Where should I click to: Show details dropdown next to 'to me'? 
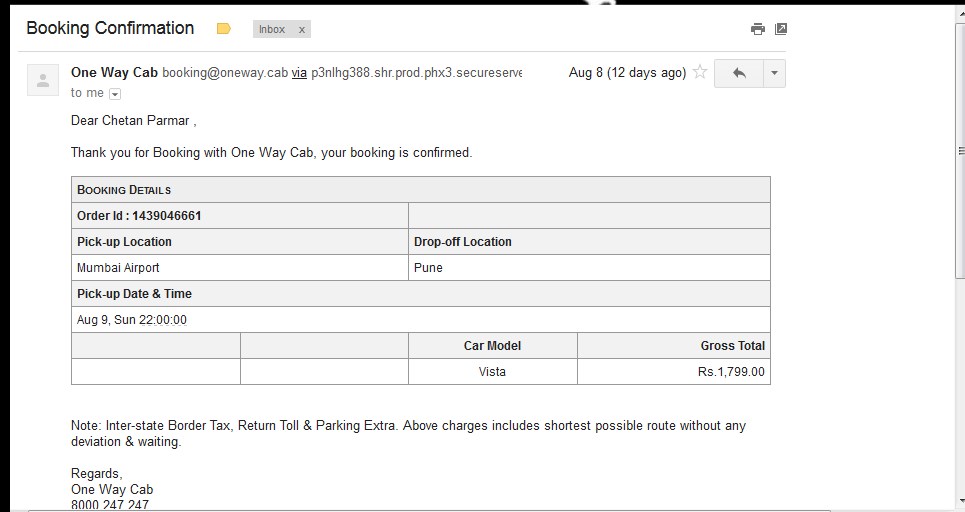115,94
